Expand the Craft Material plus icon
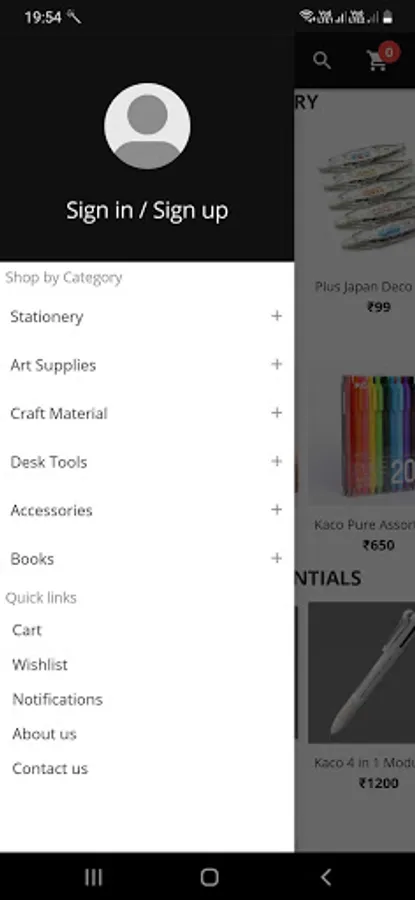The height and width of the screenshot is (900, 415). pyautogui.click(x=277, y=413)
